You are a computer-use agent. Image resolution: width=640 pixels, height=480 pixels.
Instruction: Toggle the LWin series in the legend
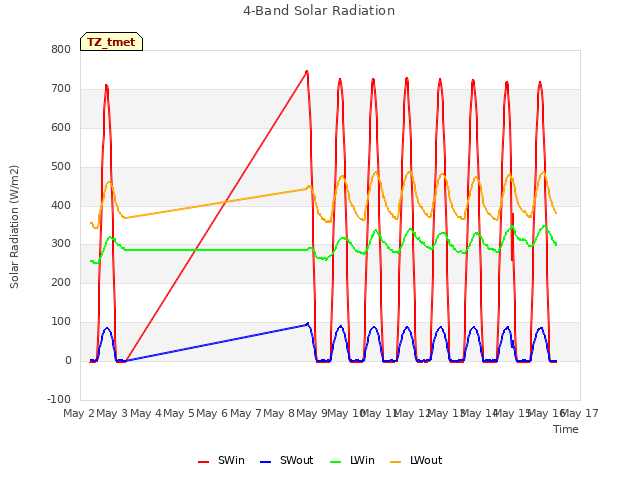point(352,460)
